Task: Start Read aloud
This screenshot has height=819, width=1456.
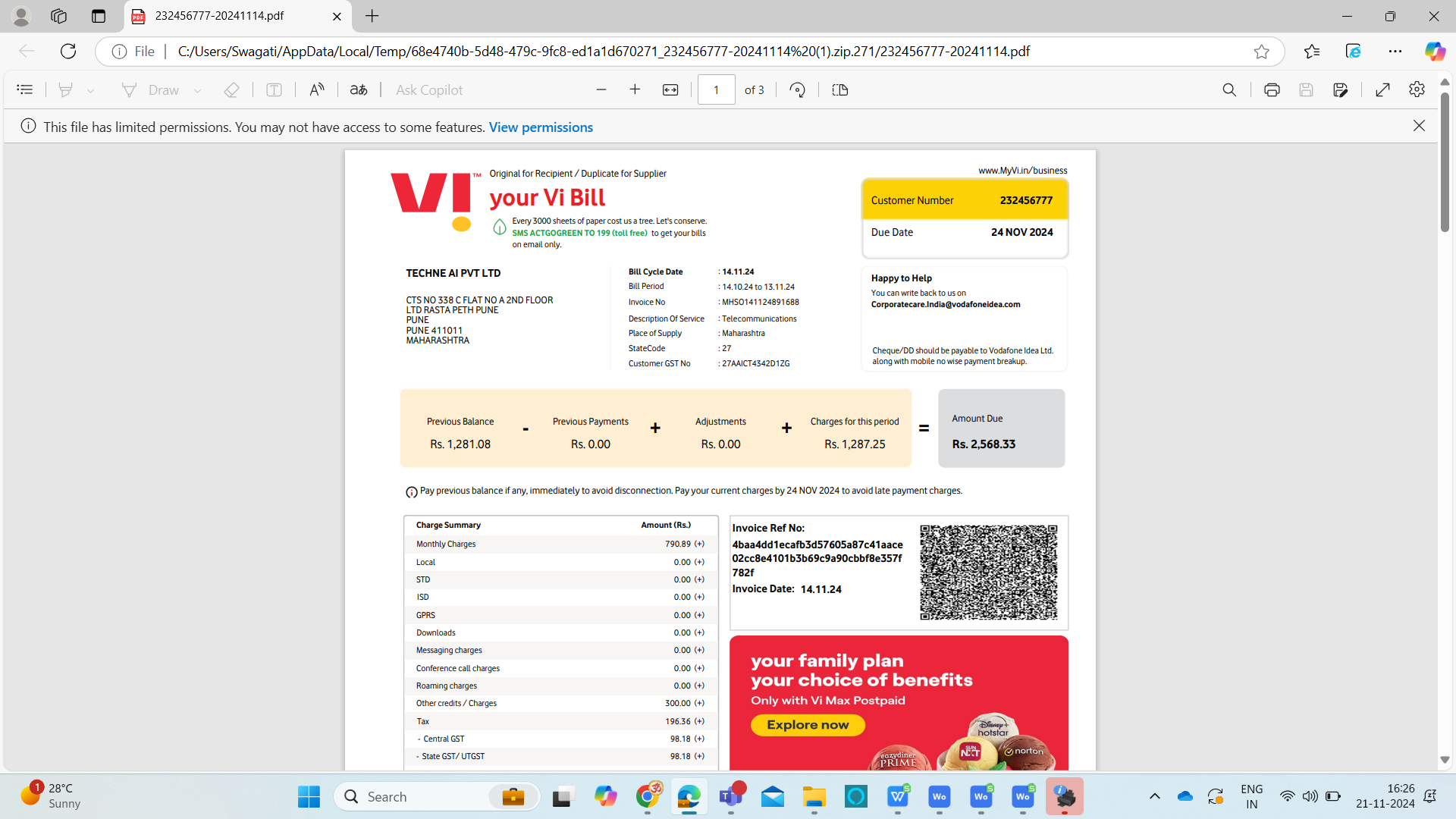Action: [317, 90]
